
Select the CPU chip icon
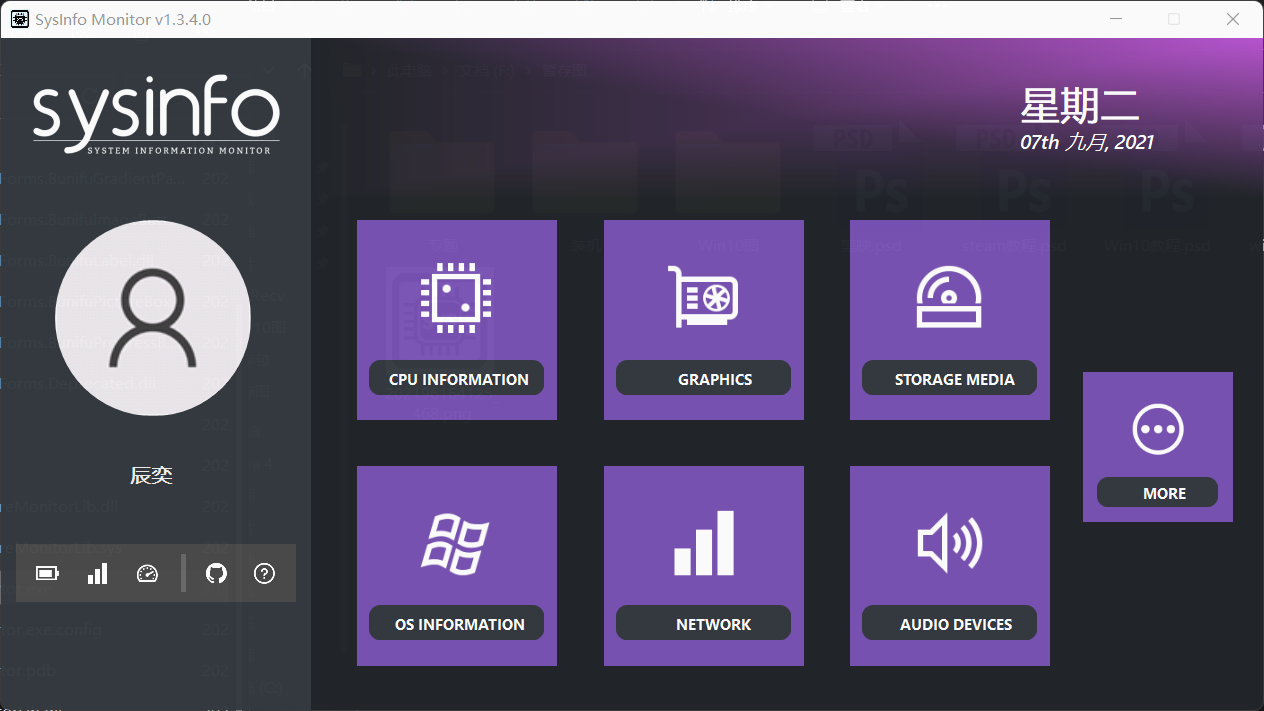pyautogui.click(x=456, y=298)
